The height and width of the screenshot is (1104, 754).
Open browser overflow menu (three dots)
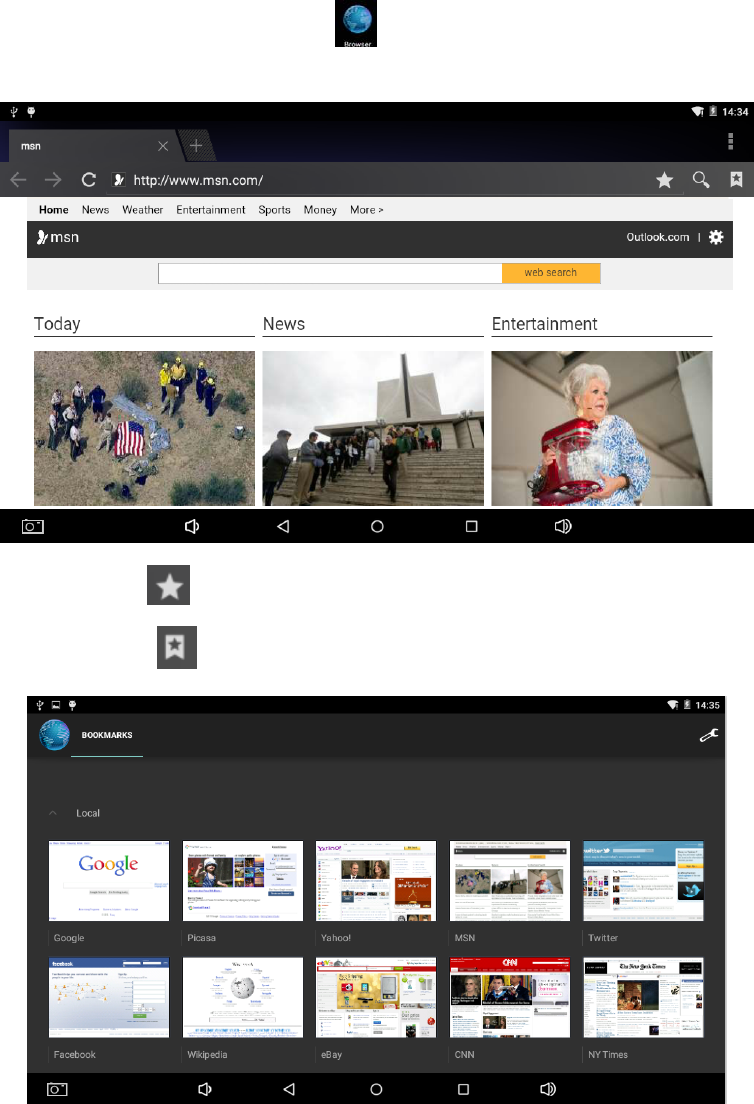[x=730, y=142]
